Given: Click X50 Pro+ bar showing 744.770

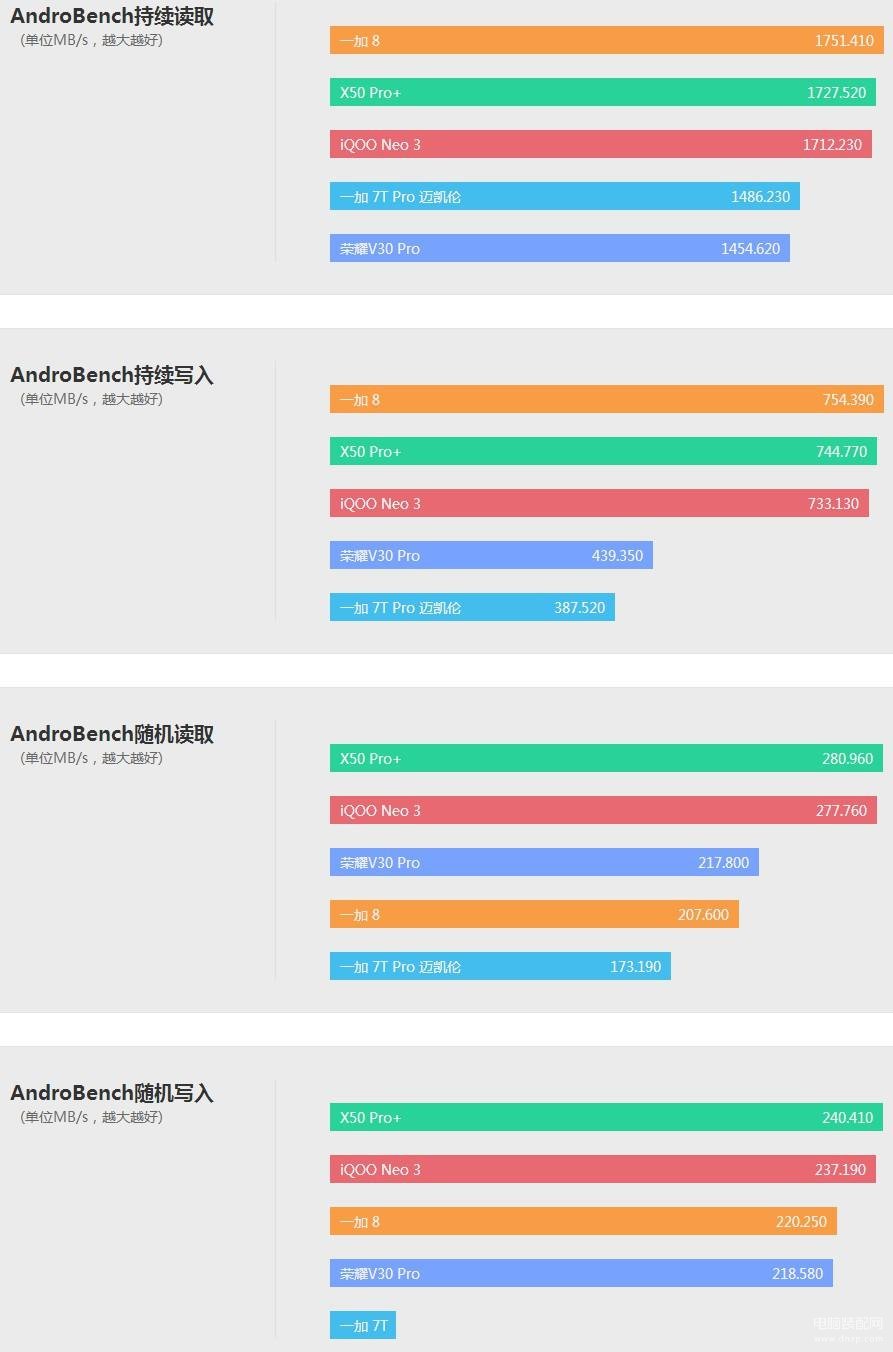Looking at the screenshot, I should [603, 452].
